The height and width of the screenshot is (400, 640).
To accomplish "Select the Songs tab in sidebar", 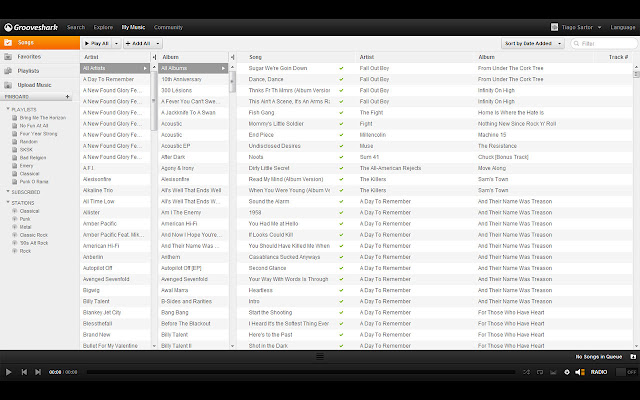I will tap(40, 42).
